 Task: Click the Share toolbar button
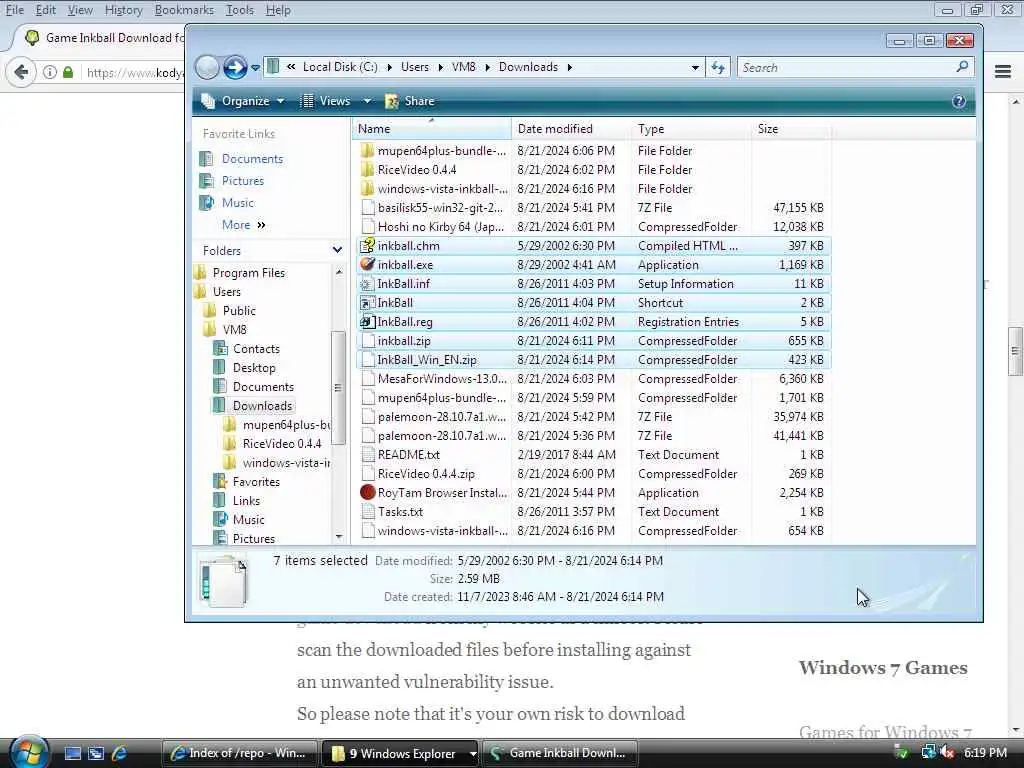pyautogui.click(x=410, y=101)
